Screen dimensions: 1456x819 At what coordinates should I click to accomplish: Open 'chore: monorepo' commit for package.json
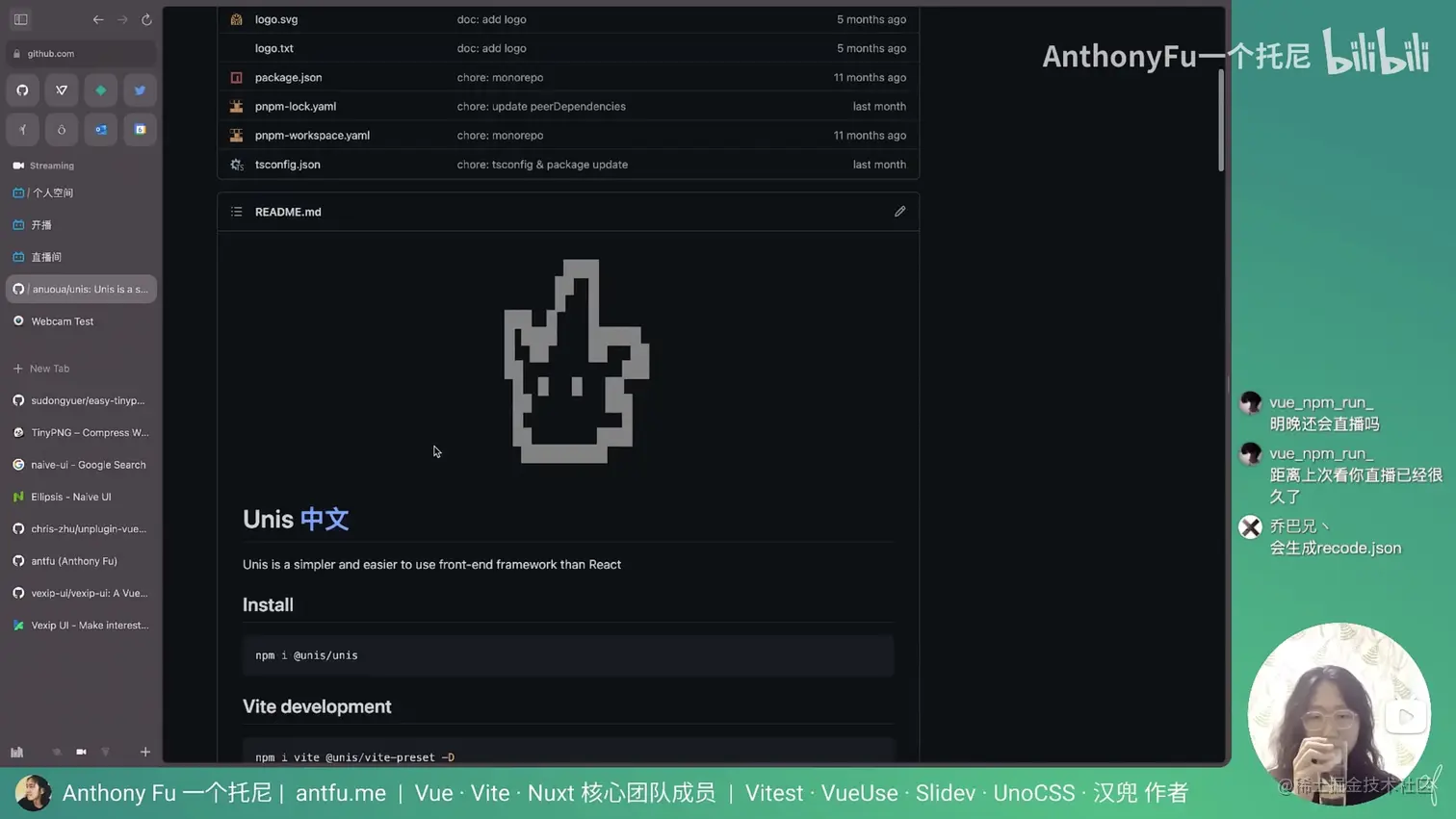pyautogui.click(x=500, y=77)
